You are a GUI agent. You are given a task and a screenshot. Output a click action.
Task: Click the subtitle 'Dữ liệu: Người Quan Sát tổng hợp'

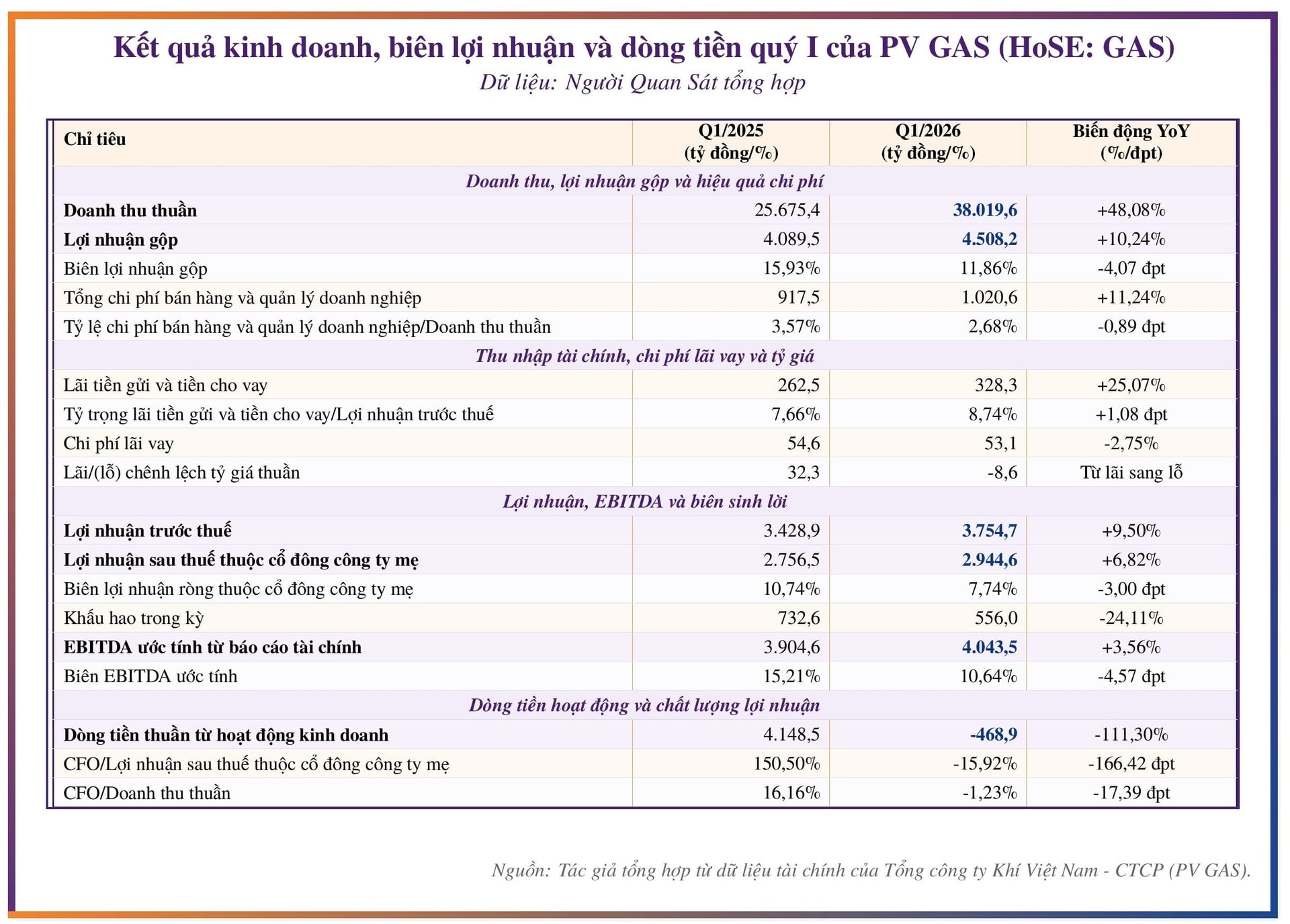pos(642,83)
